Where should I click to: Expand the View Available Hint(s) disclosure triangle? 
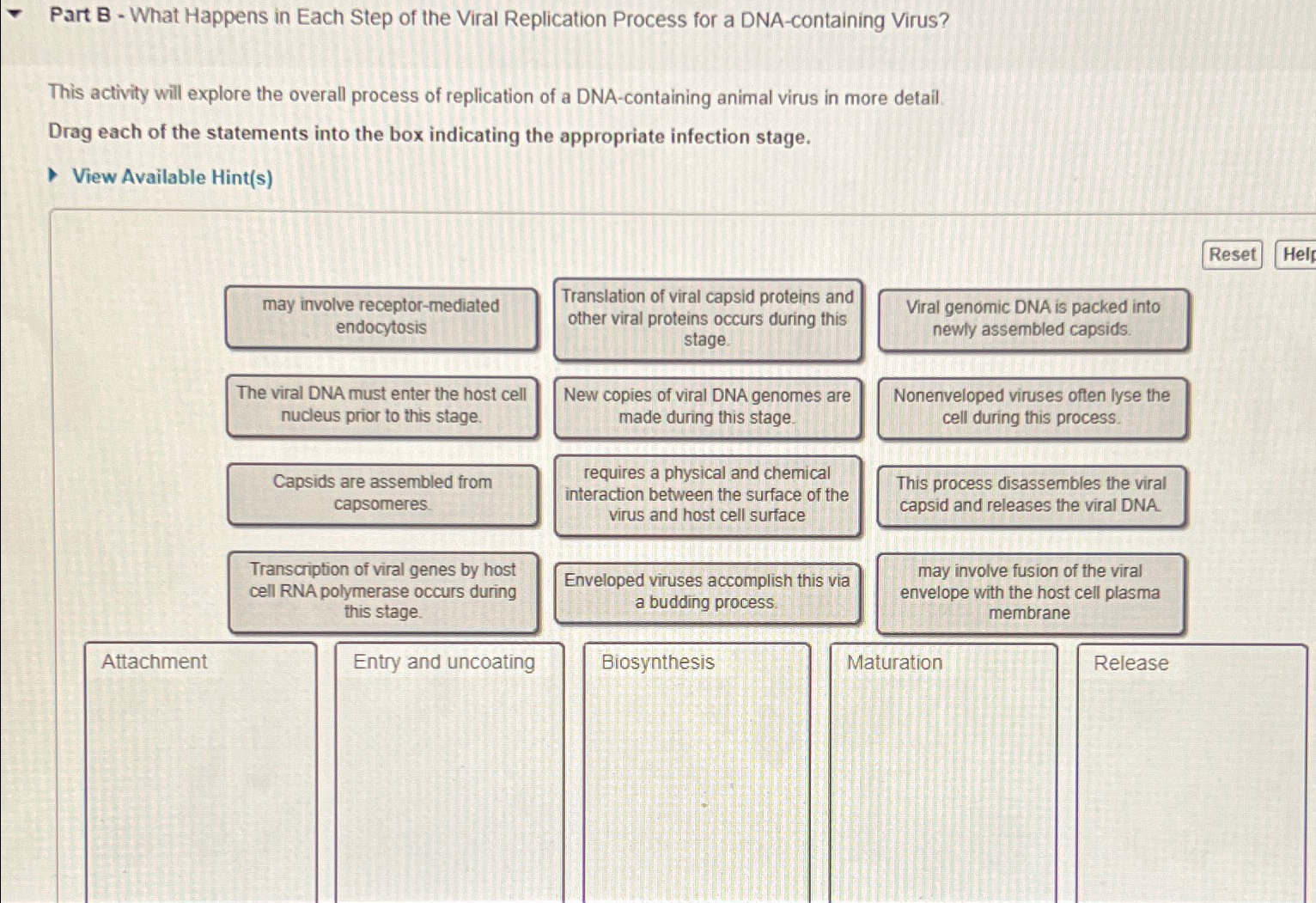coord(55,177)
